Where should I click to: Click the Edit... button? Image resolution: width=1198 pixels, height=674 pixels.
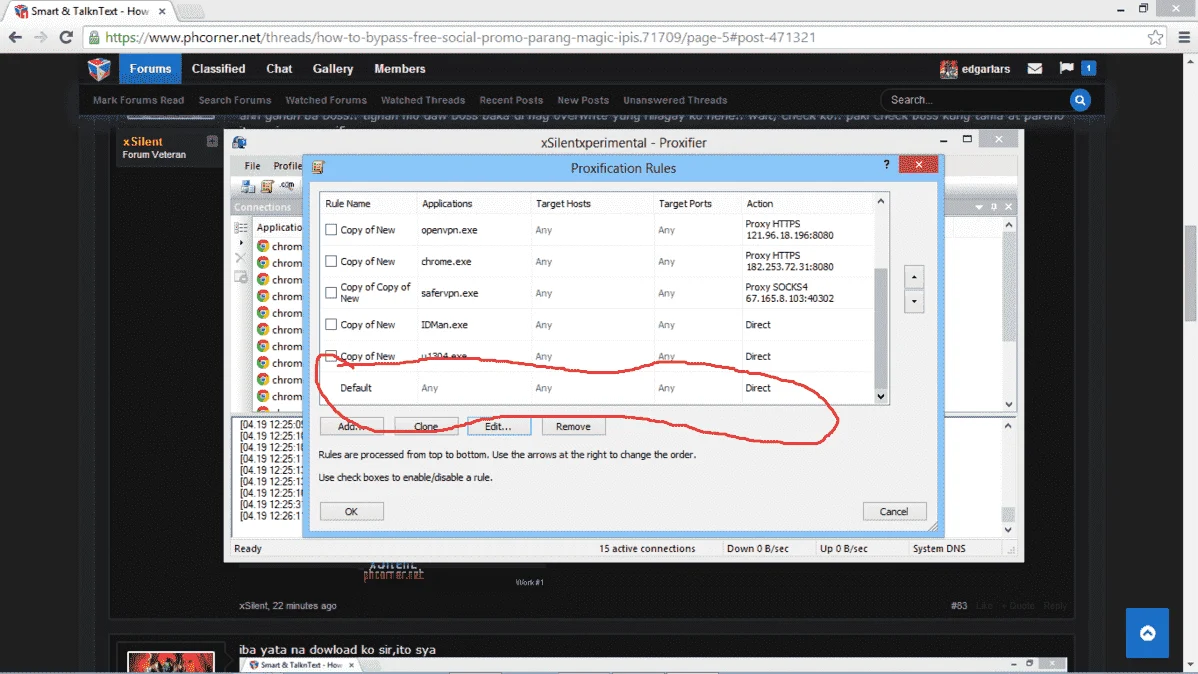tap(498, 426)
